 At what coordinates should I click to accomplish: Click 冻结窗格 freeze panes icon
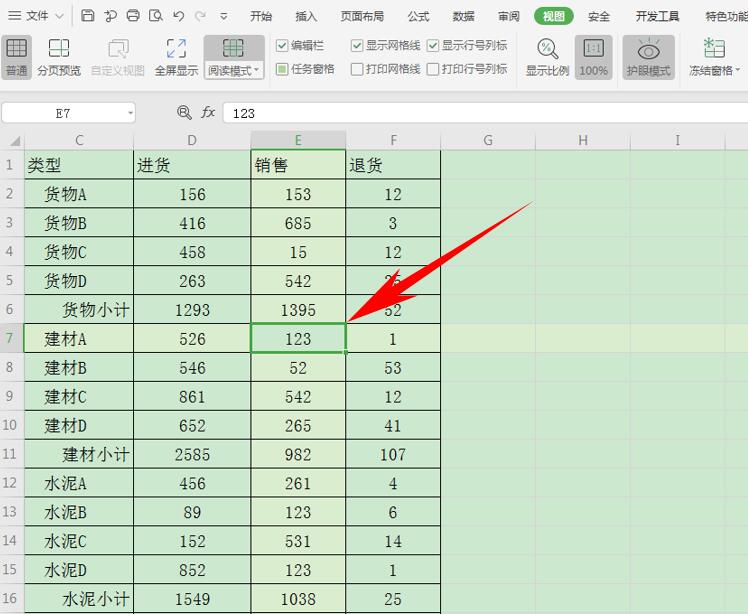tap(714, 49)
